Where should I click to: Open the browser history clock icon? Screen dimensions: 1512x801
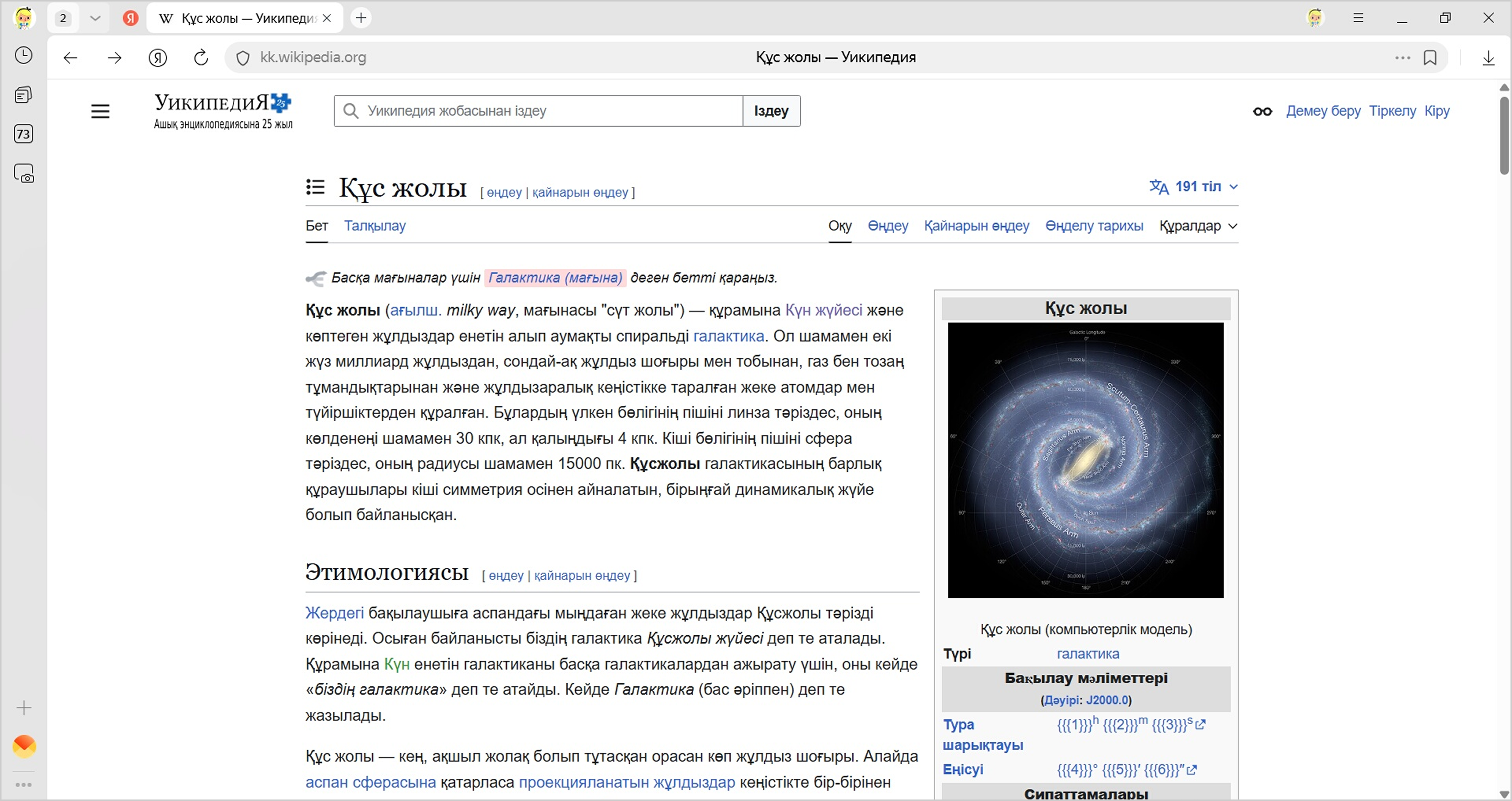(x=23, y=56)
